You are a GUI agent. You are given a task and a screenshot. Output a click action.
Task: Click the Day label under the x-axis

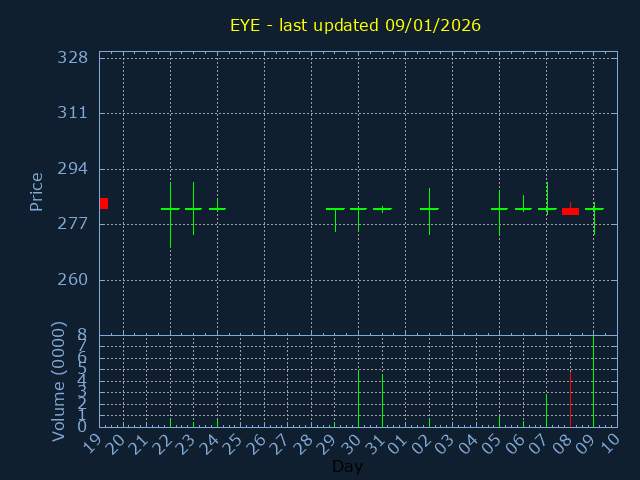347,466
